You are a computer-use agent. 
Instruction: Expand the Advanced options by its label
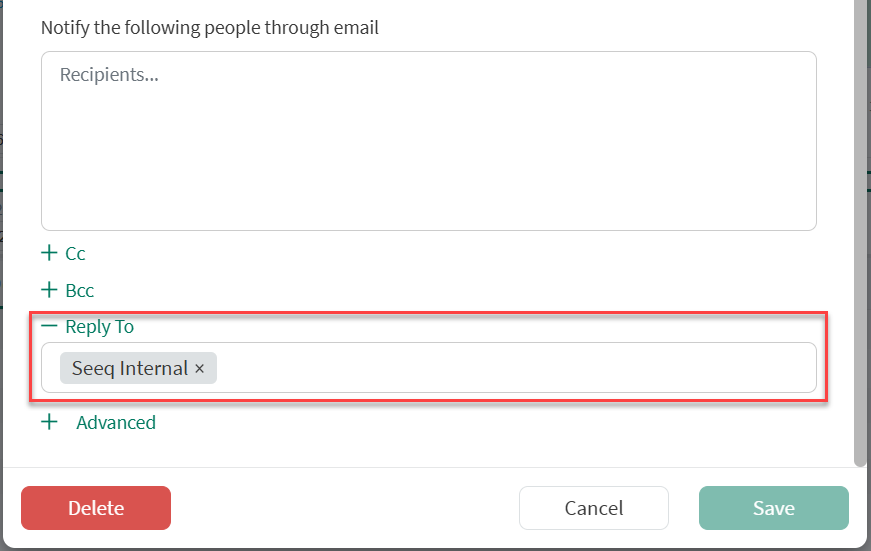(x=116, y=422)
